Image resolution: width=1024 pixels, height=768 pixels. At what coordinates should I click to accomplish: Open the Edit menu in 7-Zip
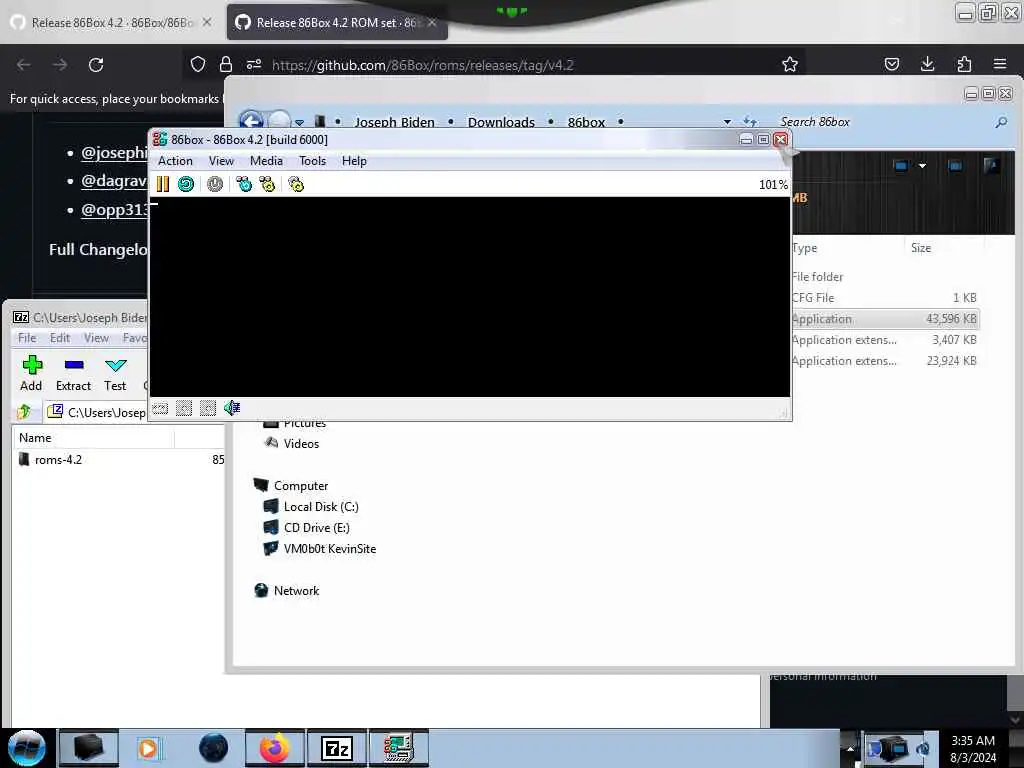(x=59, y=338)
